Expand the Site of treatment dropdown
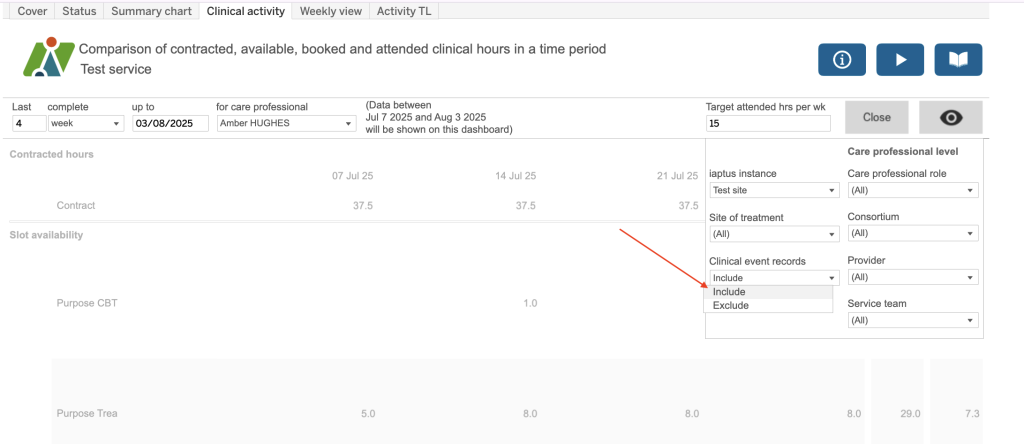Viewport: 1024px width, 444px height. click(x=773, y=234)
